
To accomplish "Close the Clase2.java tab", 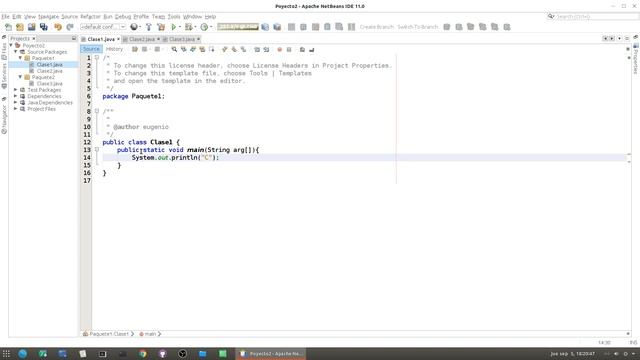I will pyautogui.click(x=158, y=39).
